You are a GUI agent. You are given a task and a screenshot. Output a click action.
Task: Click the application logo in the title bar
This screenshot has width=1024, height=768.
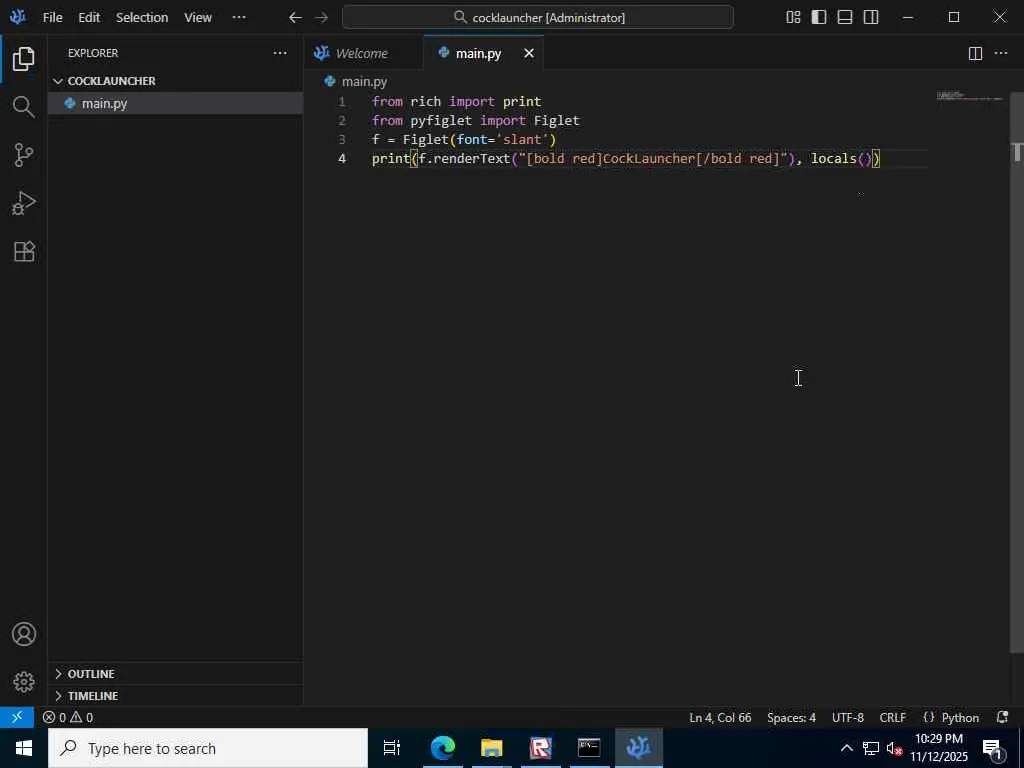point(18,17)
